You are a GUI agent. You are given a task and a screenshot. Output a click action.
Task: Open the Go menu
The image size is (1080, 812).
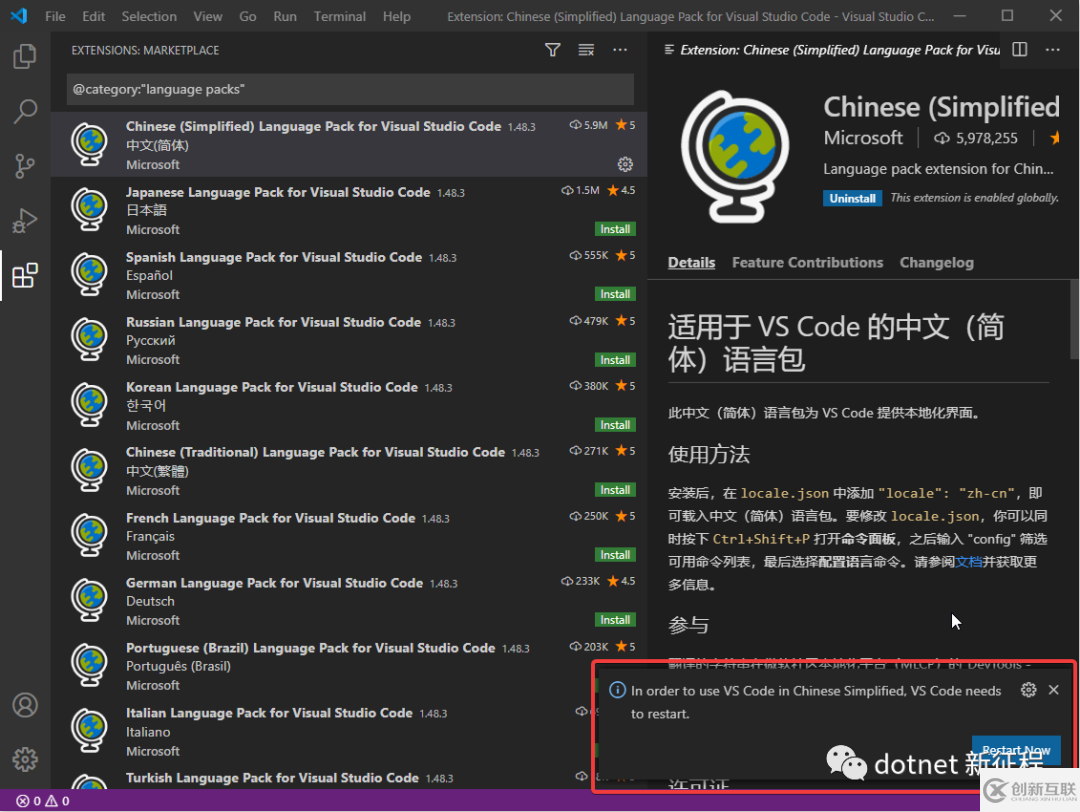tap(248, 16)
